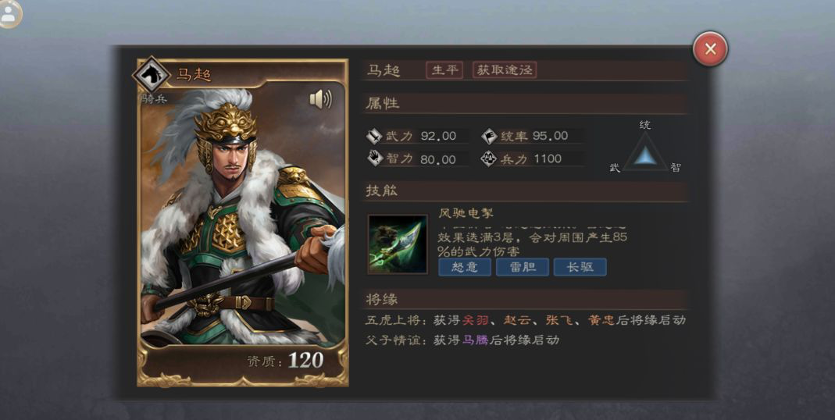Open 张飞 hero link in 将缘

point(559,320)
